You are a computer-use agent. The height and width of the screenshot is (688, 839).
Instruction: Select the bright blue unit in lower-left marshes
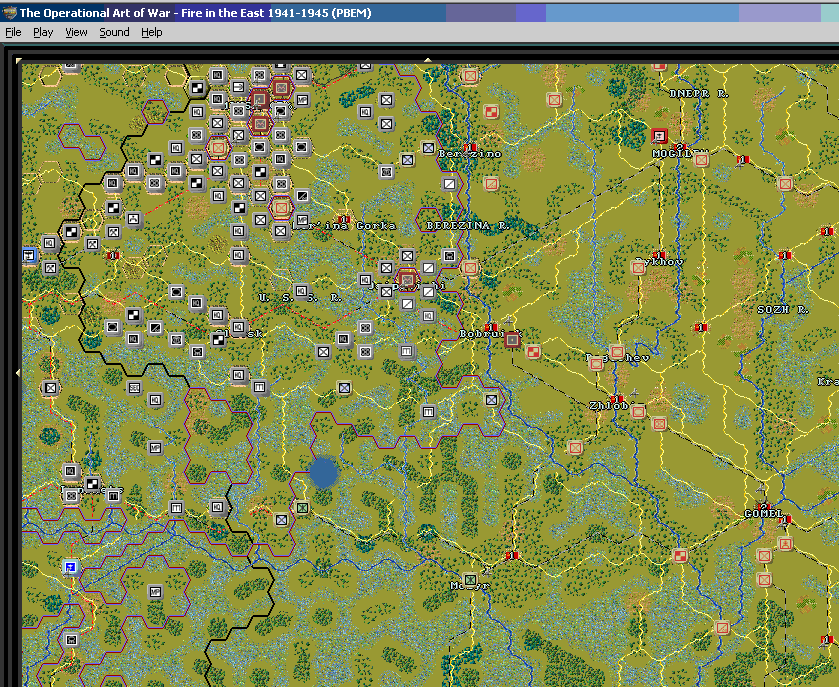[x=71, y=567]
